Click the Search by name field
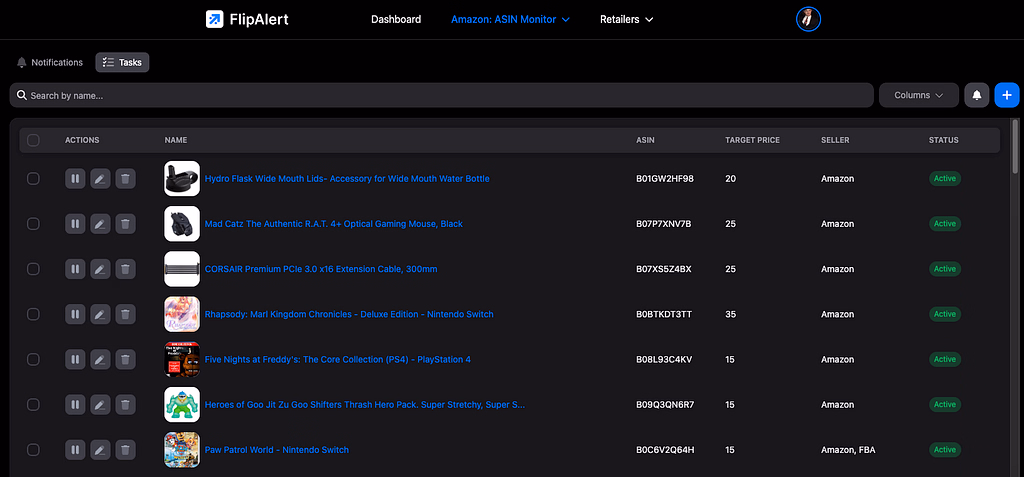The width and height of the screenshot is (1024, 477). [x=441, y=95]
